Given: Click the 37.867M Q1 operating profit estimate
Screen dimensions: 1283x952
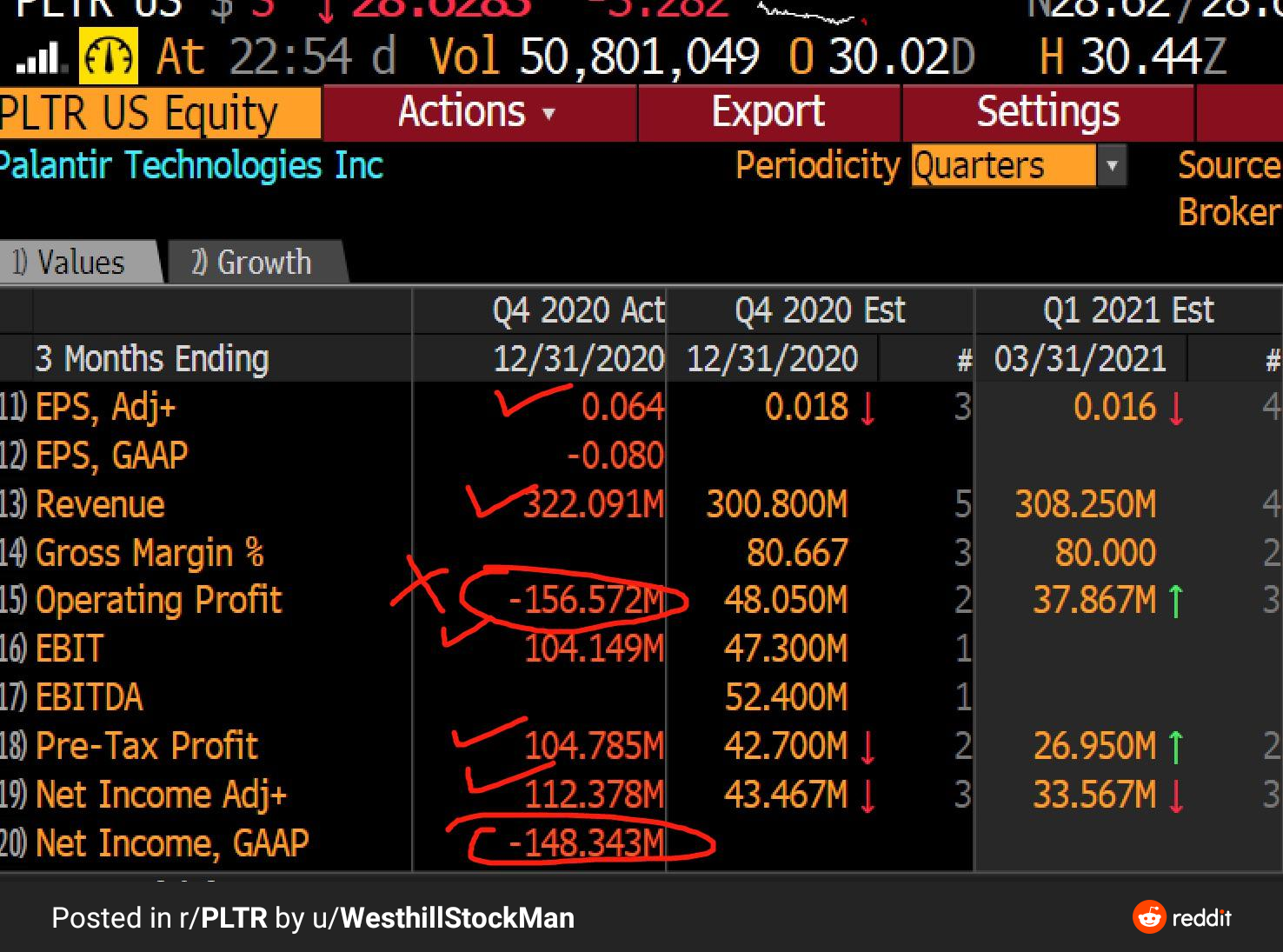Looking at the screenshot, I should click(1095, 600).
